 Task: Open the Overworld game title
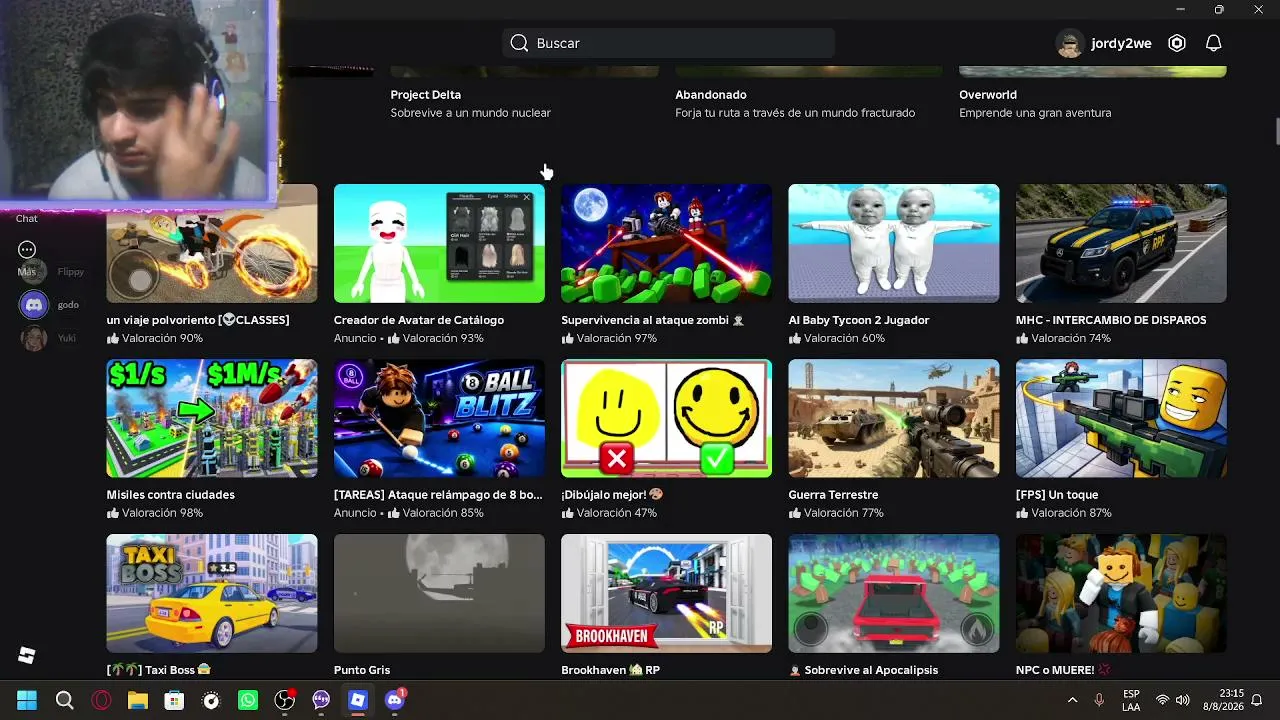pyautogui.click(x=988, y=95)
